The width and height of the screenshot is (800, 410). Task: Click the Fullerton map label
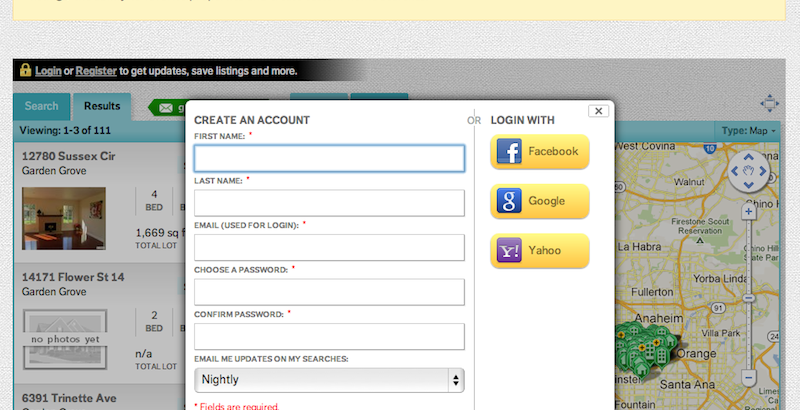coord(652,292)
